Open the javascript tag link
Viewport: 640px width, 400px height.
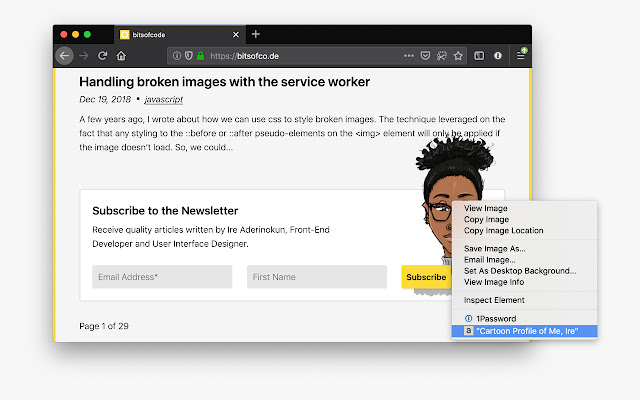[x=164, y=99]
